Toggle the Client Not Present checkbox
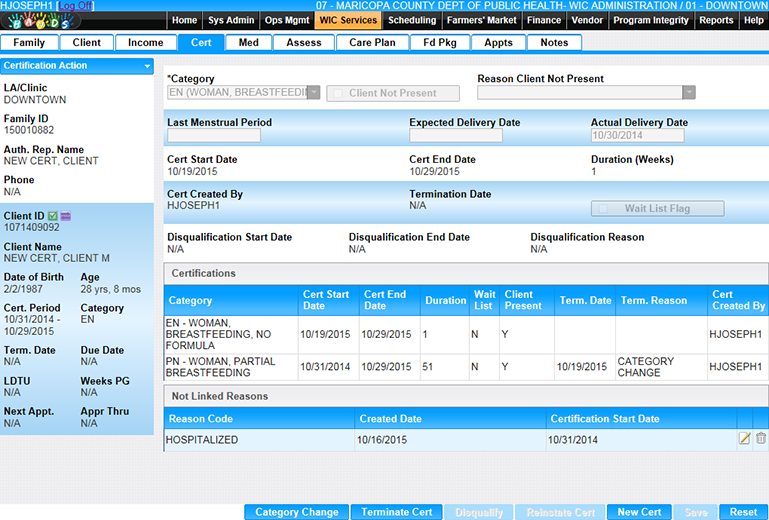This screenshot has width=769, height=520. 340,93
